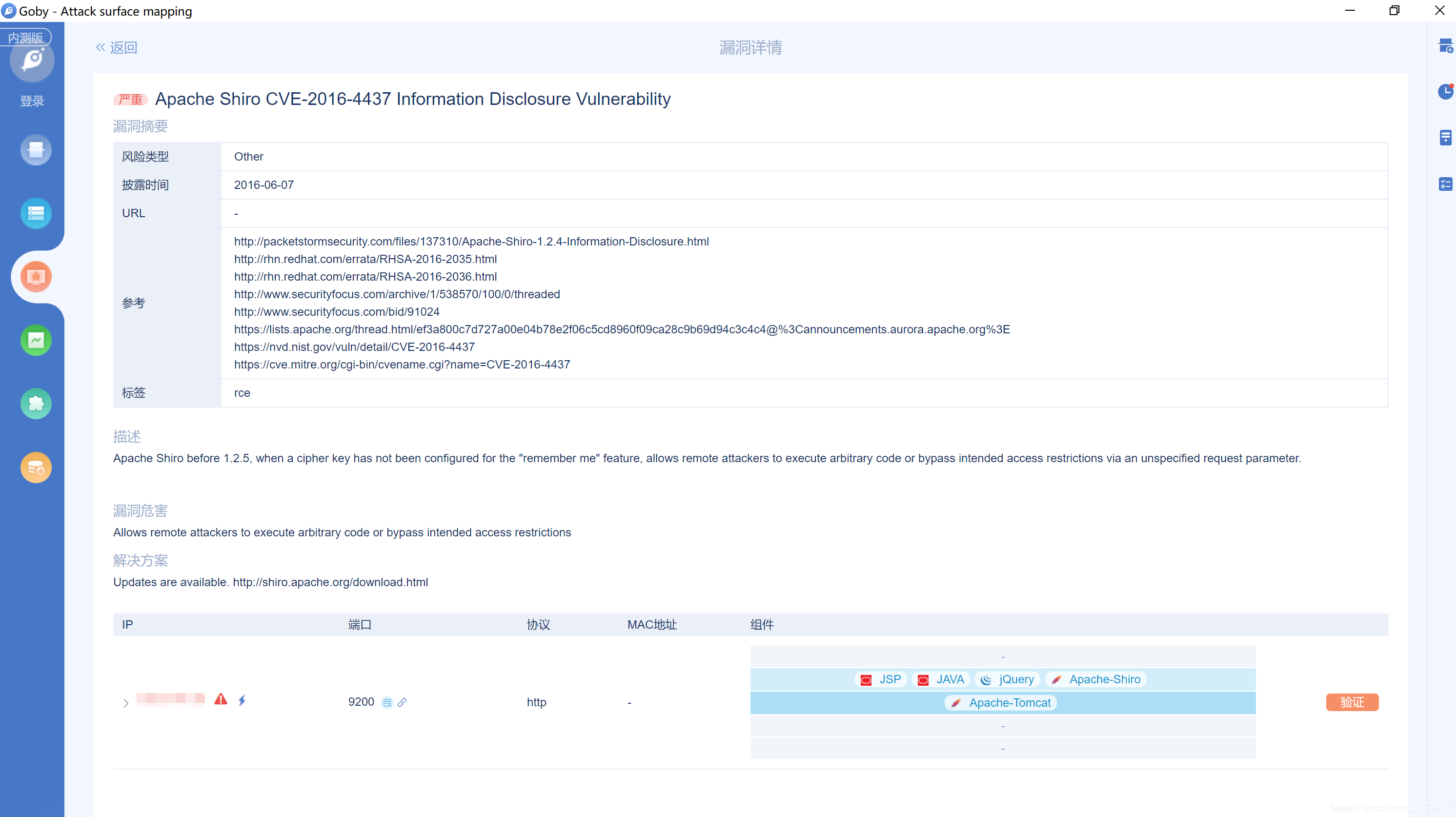
Task: Click the chain link icon beside port
Action: pos(402,702)
